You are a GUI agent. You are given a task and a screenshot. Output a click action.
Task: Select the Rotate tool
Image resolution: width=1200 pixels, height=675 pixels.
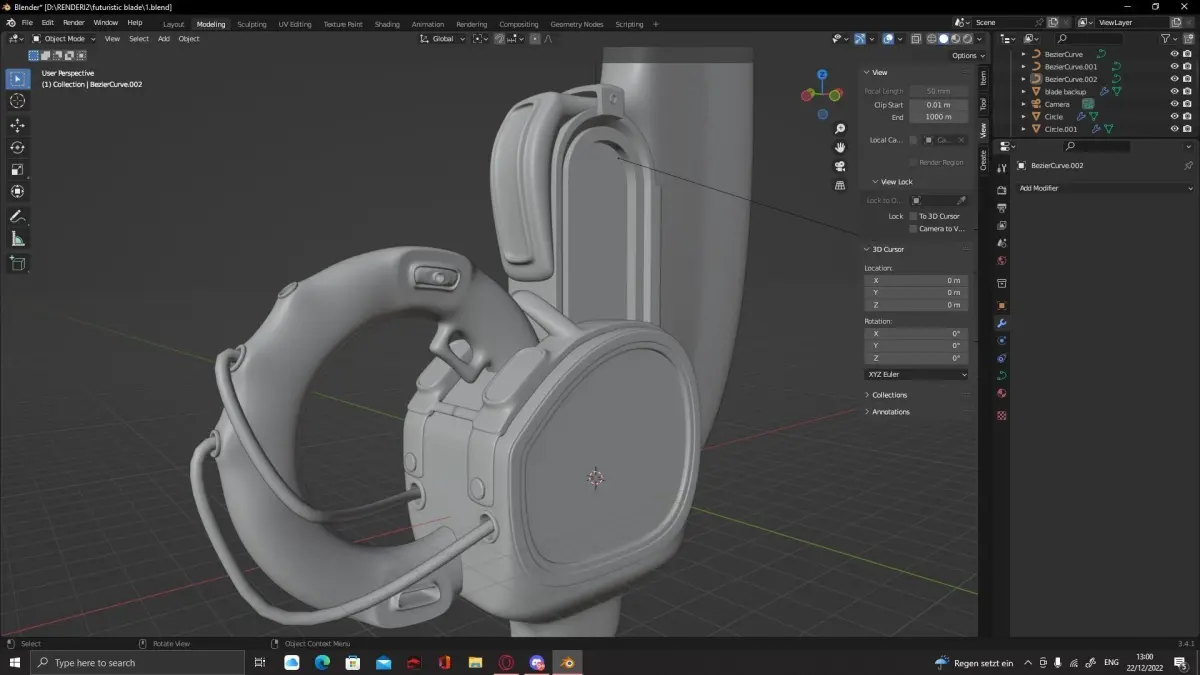pos(18,147)
